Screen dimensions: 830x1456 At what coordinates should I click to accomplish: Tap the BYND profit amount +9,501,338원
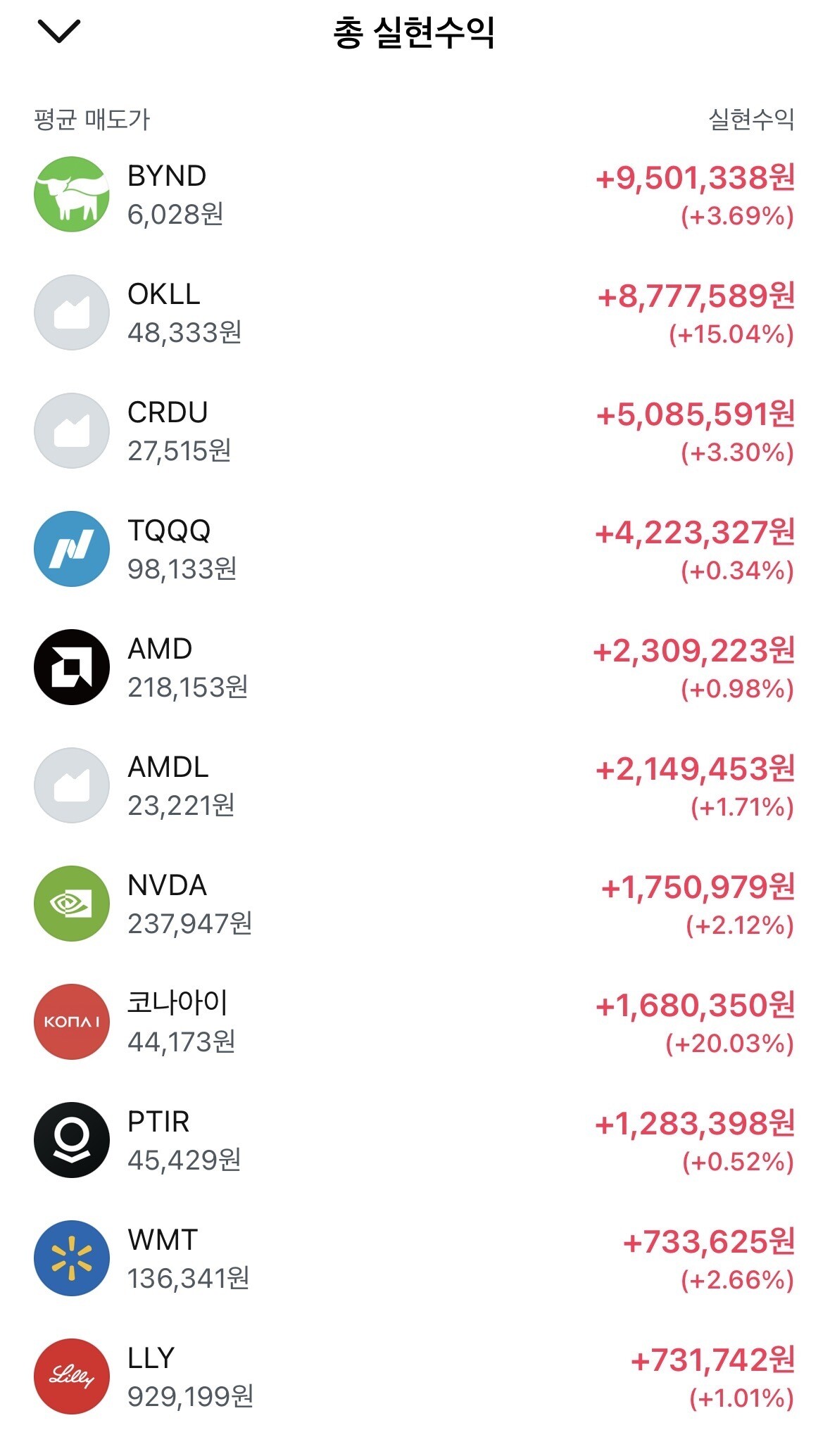[696, 178]
